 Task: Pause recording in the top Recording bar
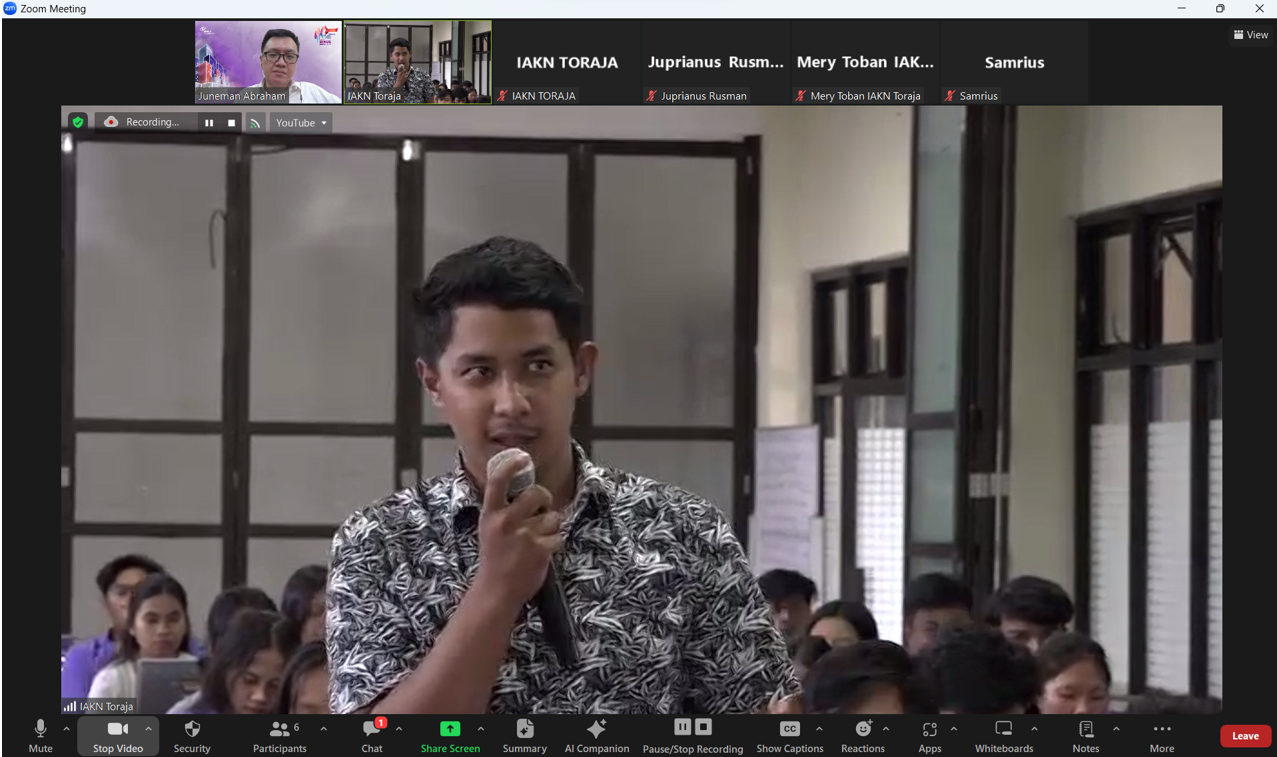pyautogui.click(x=209, y=123)
